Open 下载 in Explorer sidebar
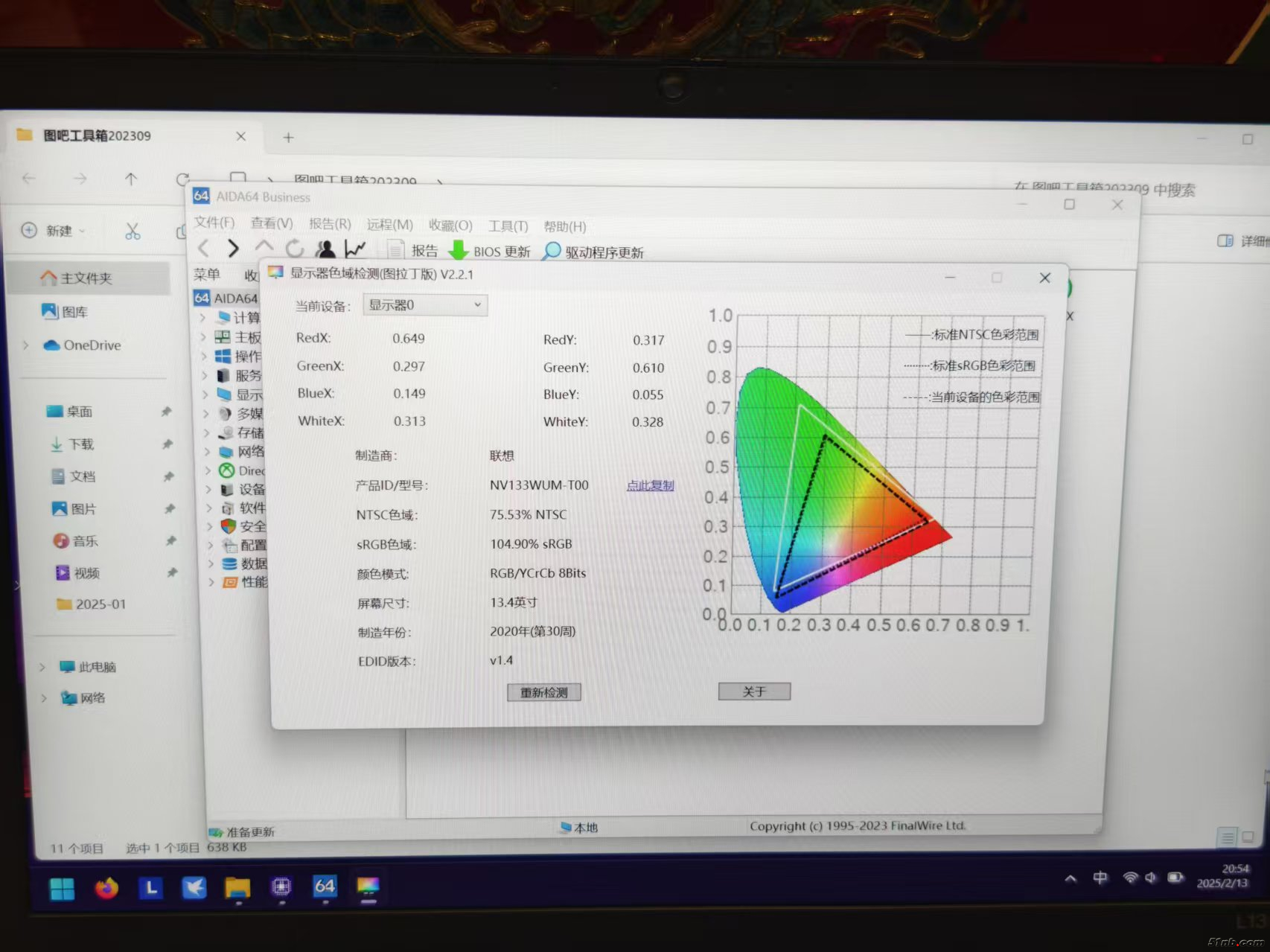The width and height of the screenshot is (1270, 952). 72,444
